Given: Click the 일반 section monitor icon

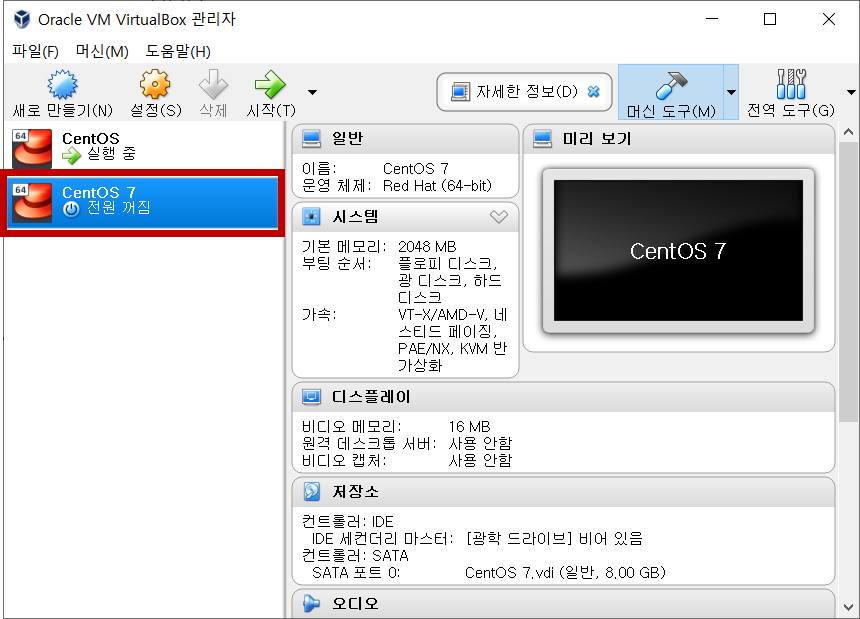Looking at the screenshot, I should 312,139.
